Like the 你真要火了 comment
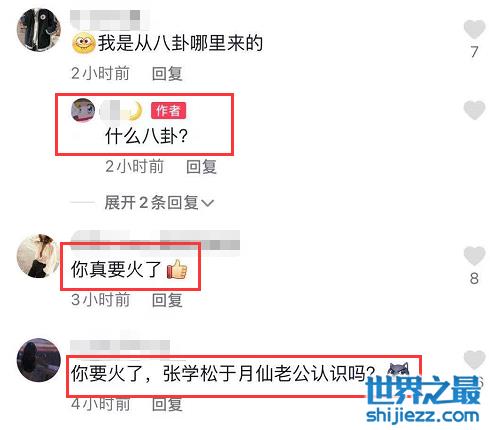Viewport: 490px width, 430px height. click(474, 256)
